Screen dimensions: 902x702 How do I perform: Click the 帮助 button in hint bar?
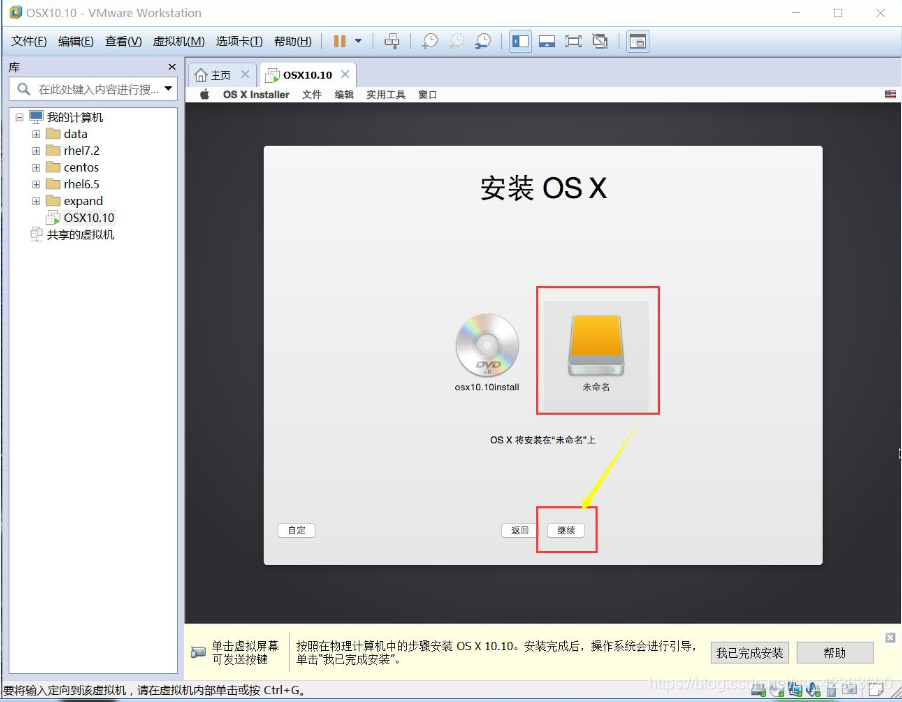click(x=835, y=653)
